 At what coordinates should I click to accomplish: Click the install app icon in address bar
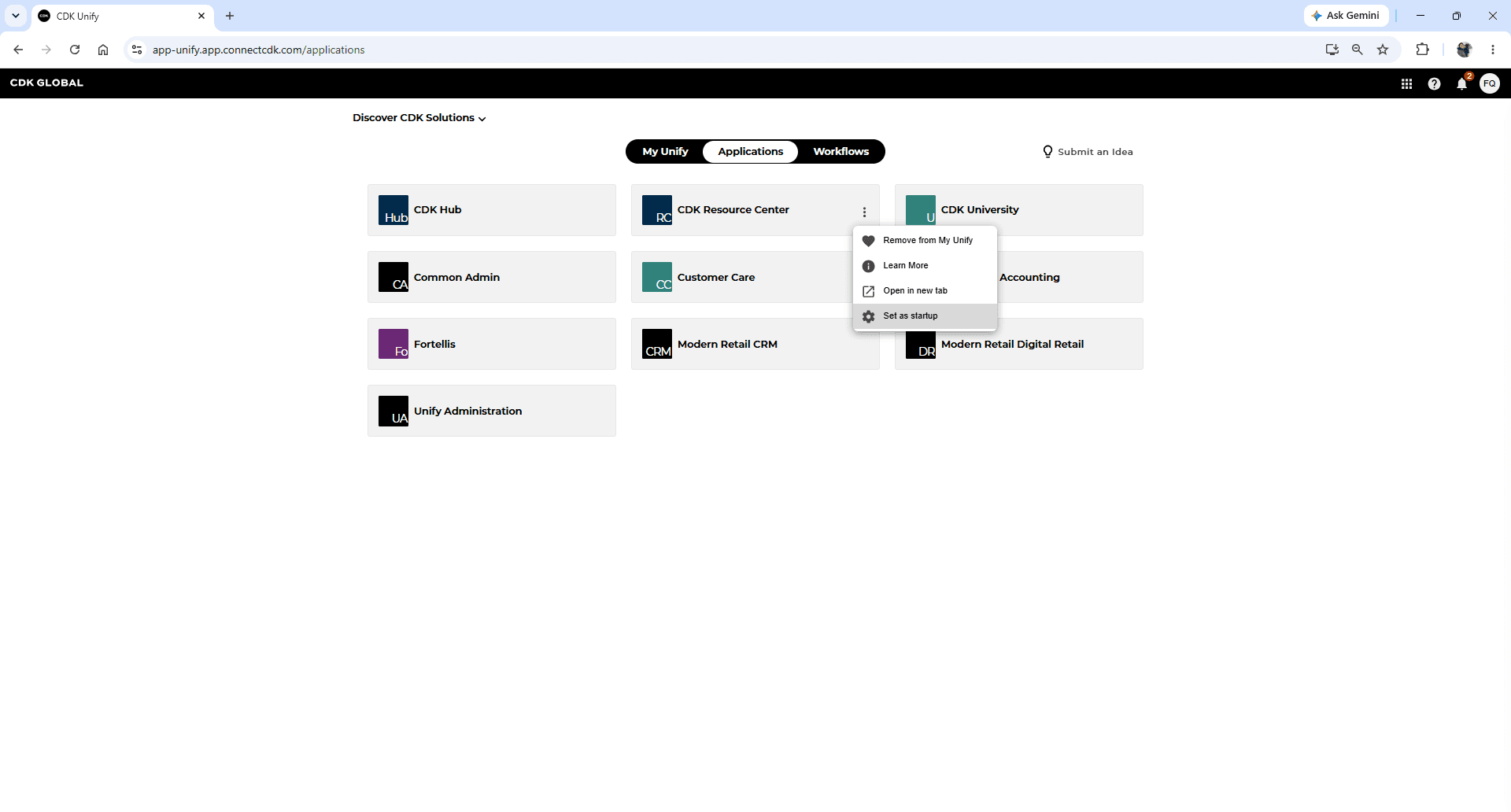pos(1332,50)
